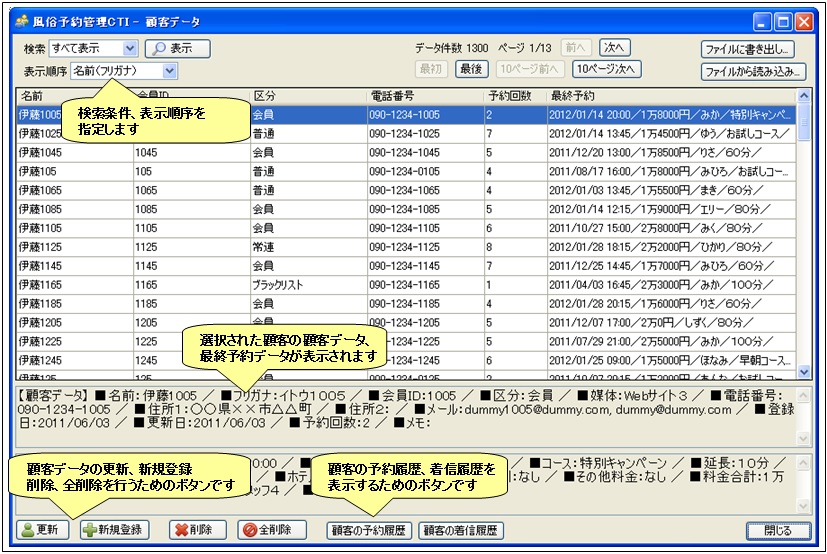This screenshot has width=827, height=554.
Task: Click the 更新 button with person icon
Action: (42, 530)
